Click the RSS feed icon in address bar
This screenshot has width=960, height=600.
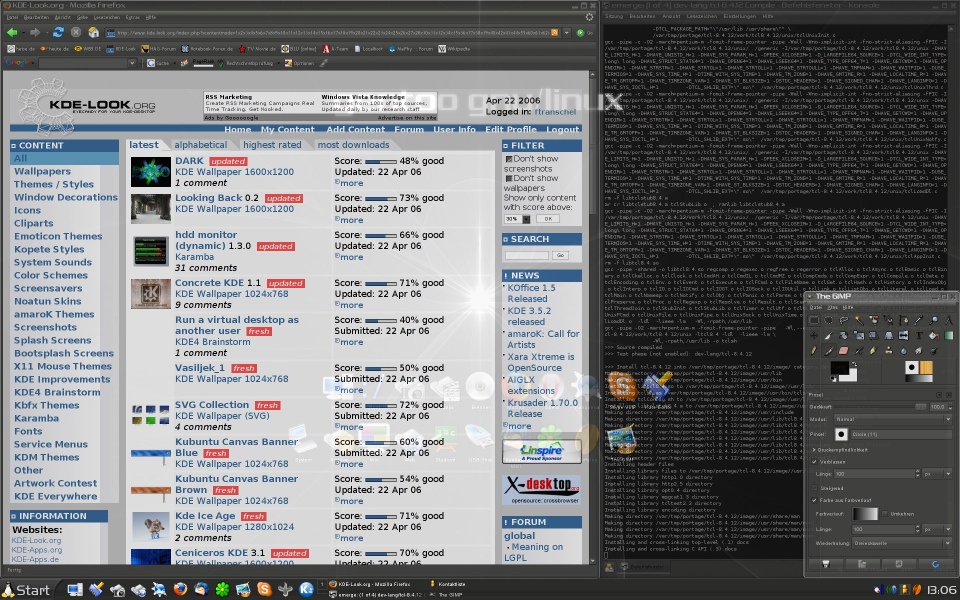[x=554, y=33]
